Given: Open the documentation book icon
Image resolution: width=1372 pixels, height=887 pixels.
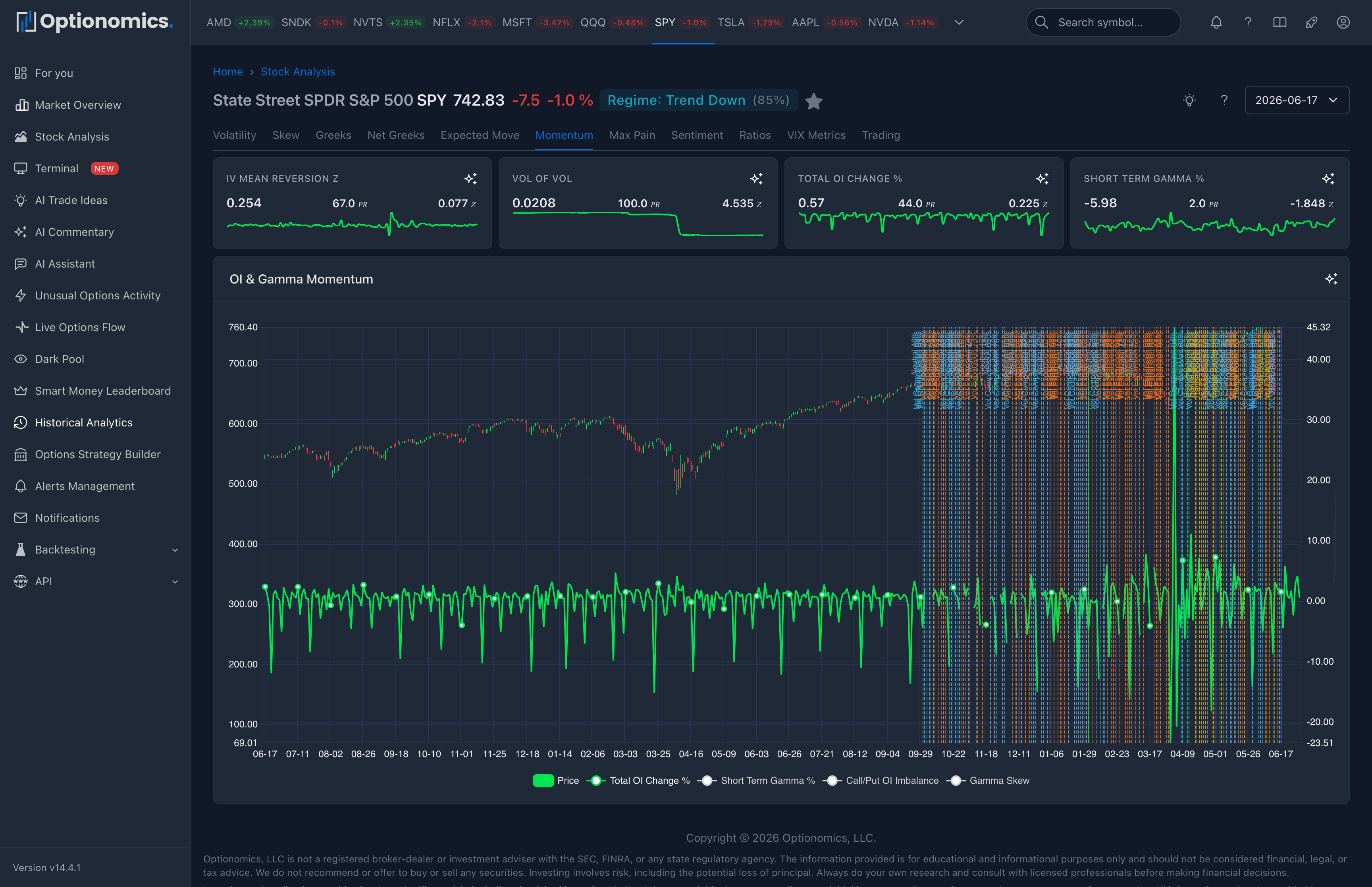Looking at the screenshot, I should click(x=1280, y=23).
